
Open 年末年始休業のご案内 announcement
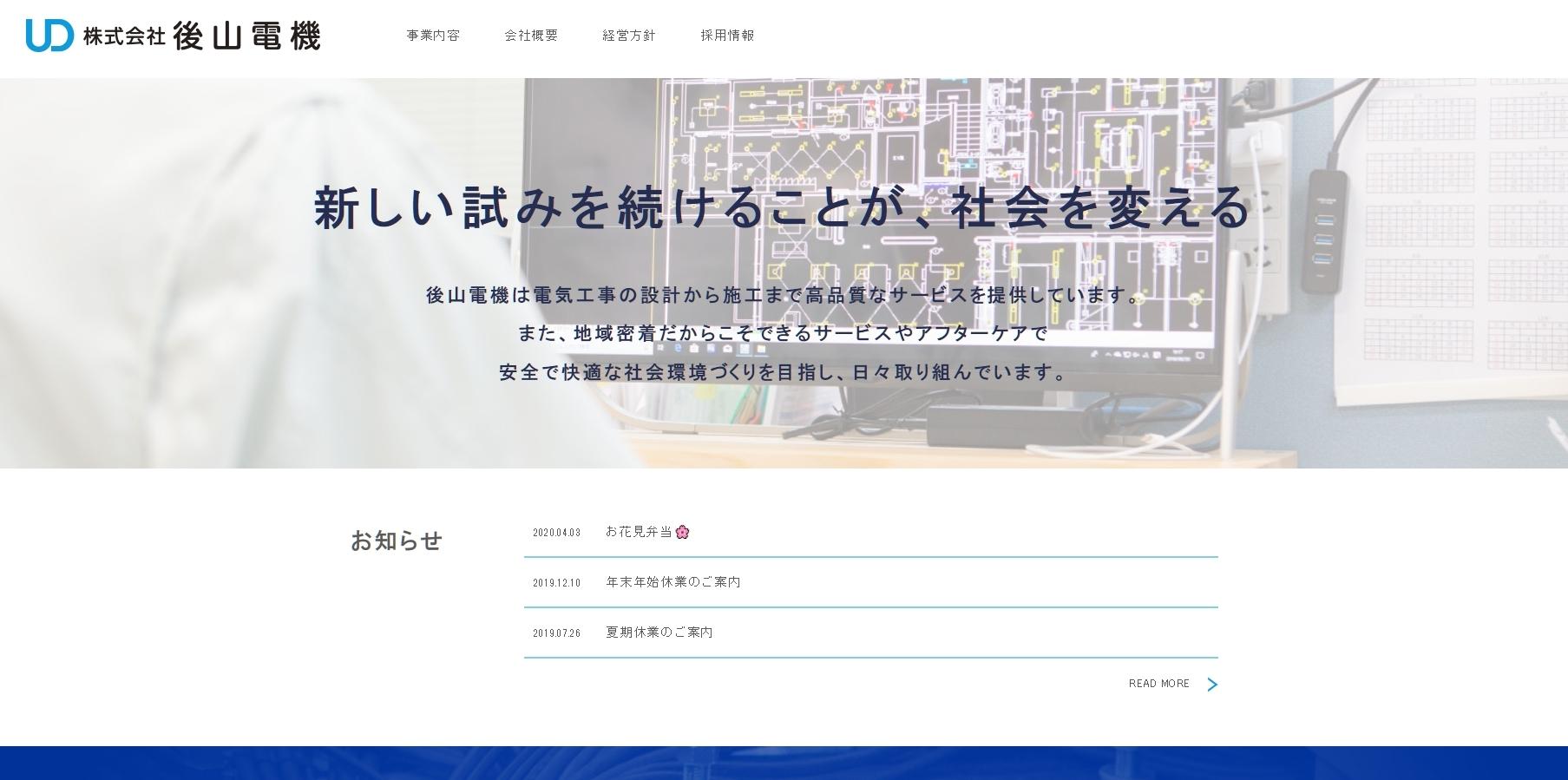673,582
